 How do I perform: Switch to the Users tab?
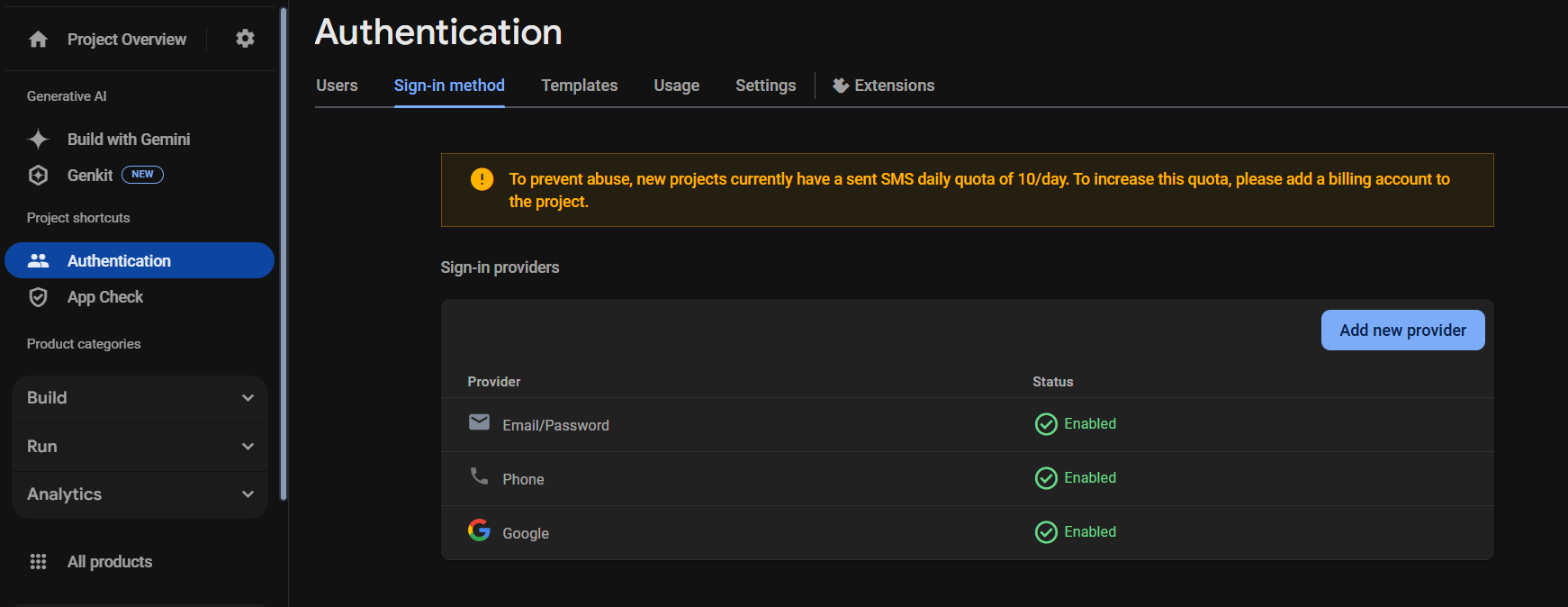point(337,86)
